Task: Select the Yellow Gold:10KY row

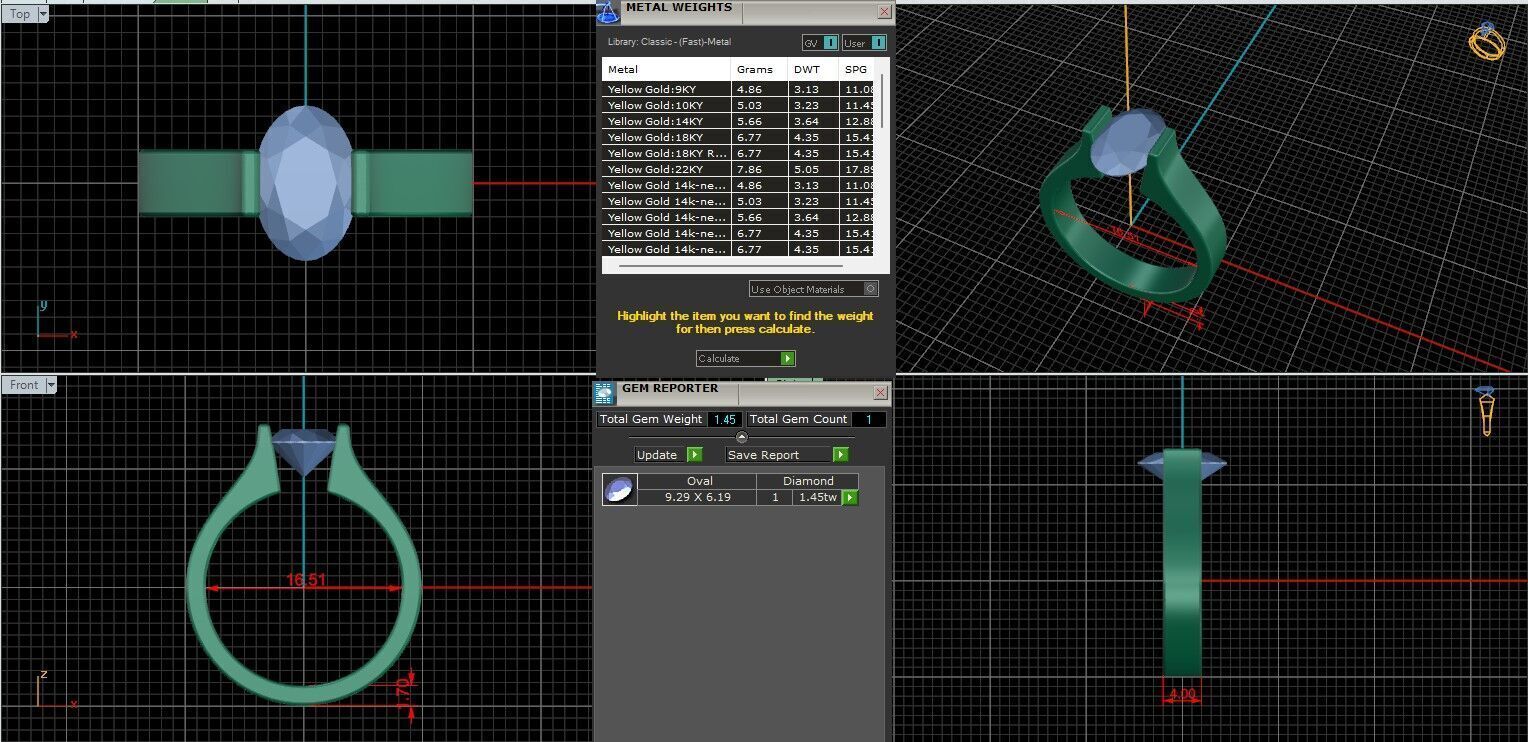Action: pos(740,105)
